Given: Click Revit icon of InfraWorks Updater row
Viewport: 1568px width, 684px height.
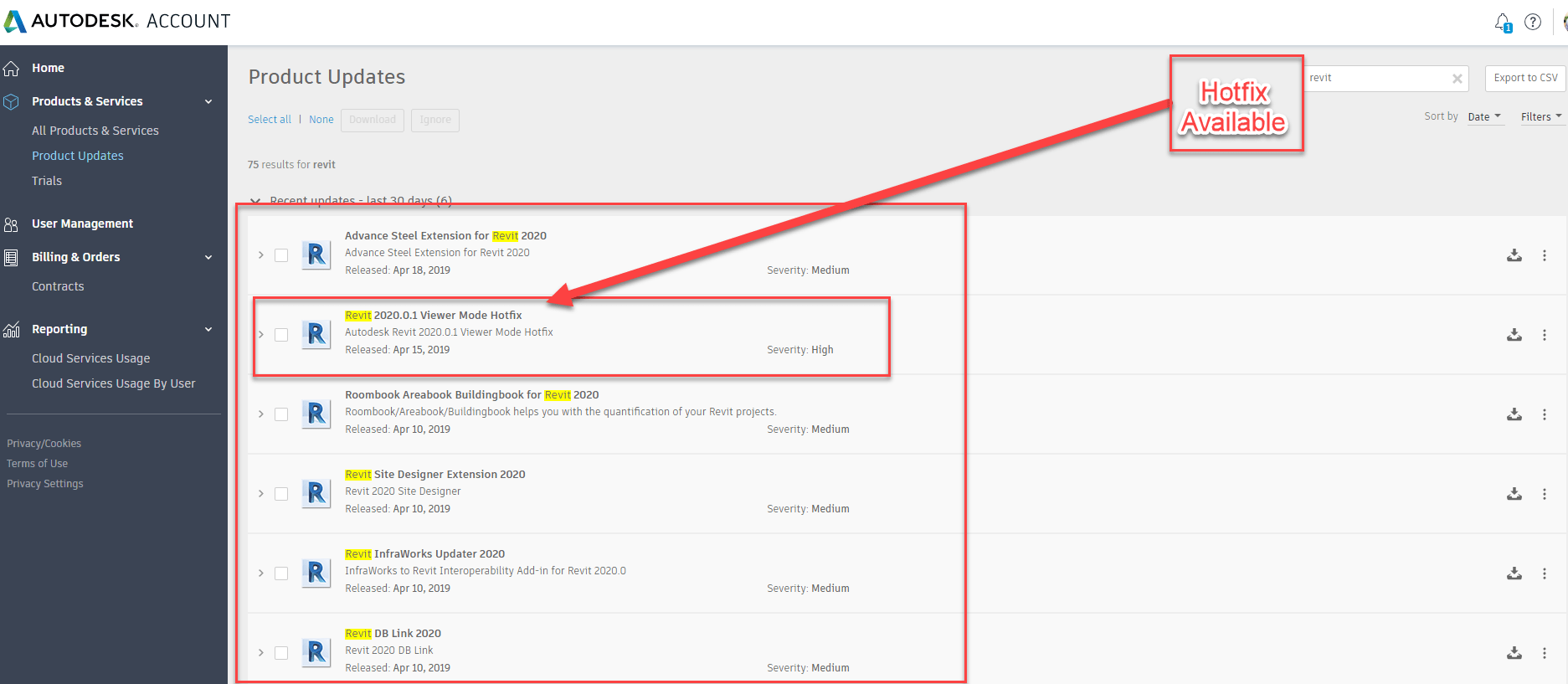Looking at the screenshot, I should coord(316,573).
